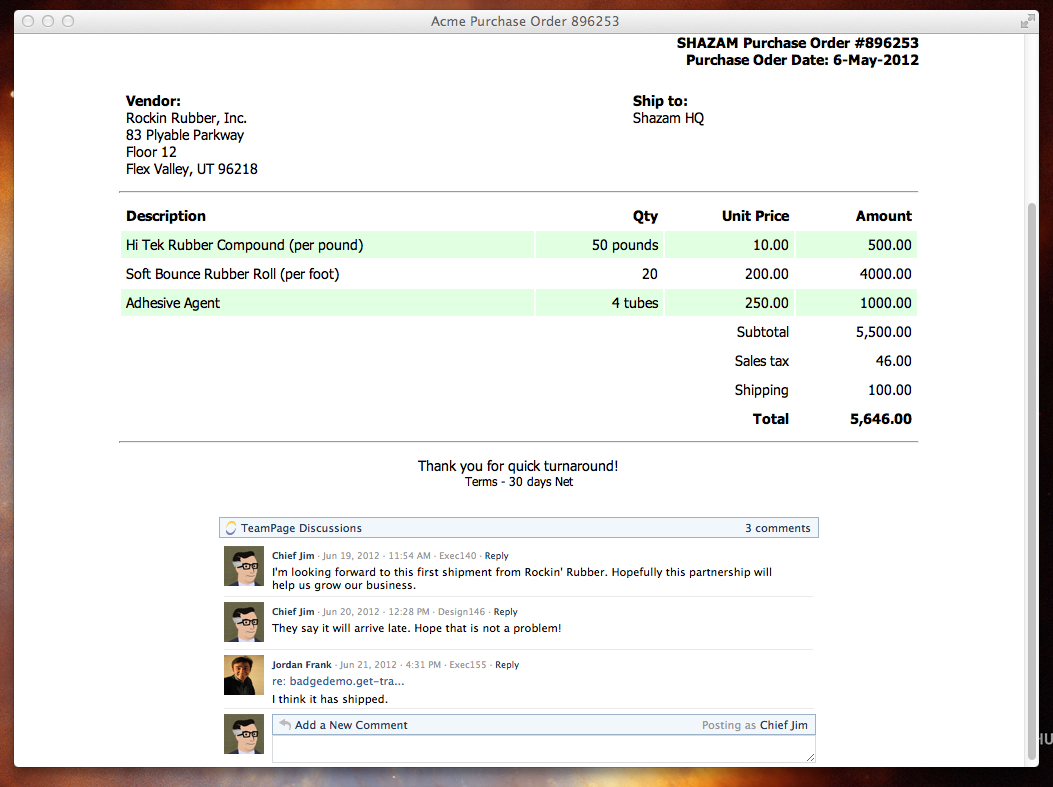Viewport: 1053px width, 787px height.
Task: Expand the '3 comments' count in the discussions header
Action: click(x=777, y=528)
